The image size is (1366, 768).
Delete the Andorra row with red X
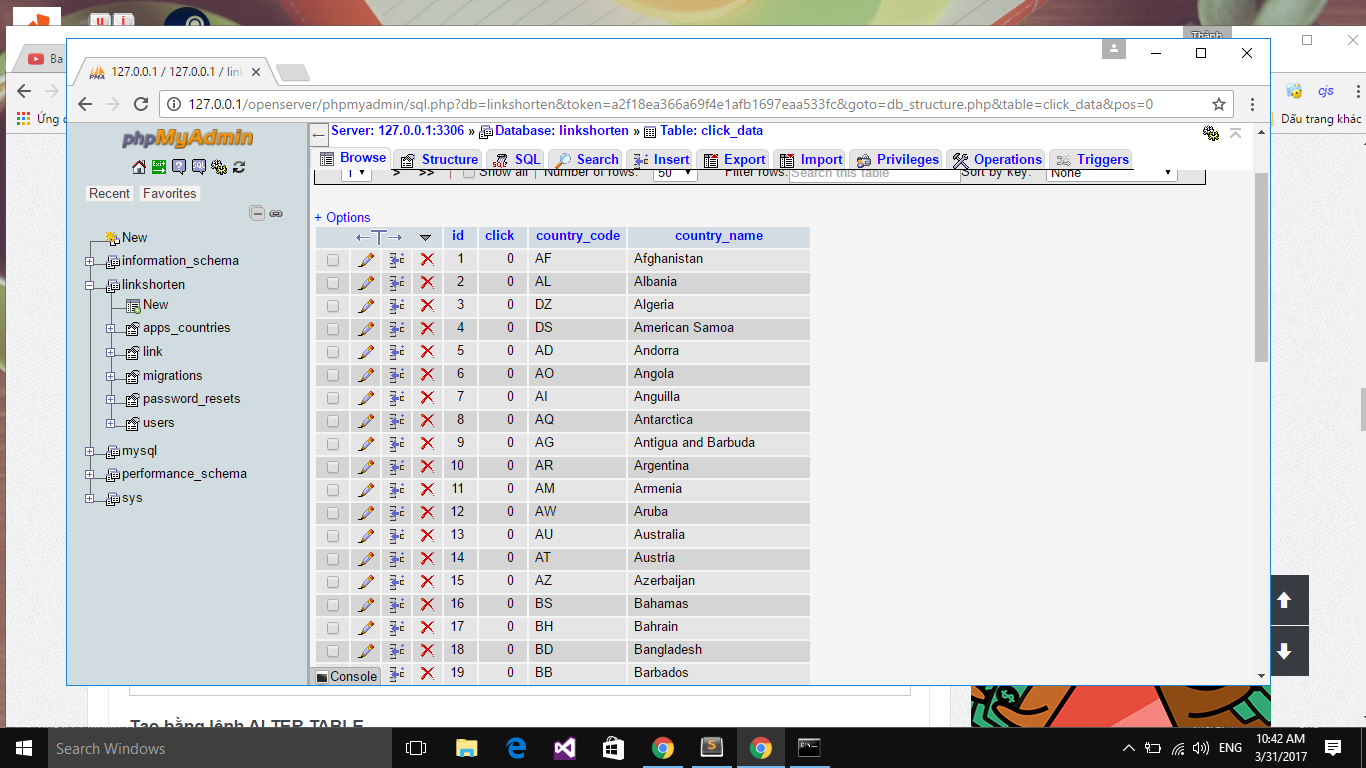click(427, 351)
